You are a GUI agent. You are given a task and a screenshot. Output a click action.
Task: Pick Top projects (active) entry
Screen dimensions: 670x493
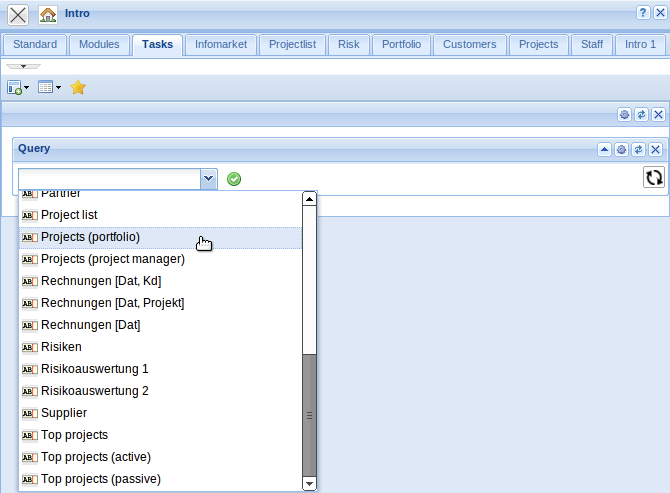click(95, 457)
